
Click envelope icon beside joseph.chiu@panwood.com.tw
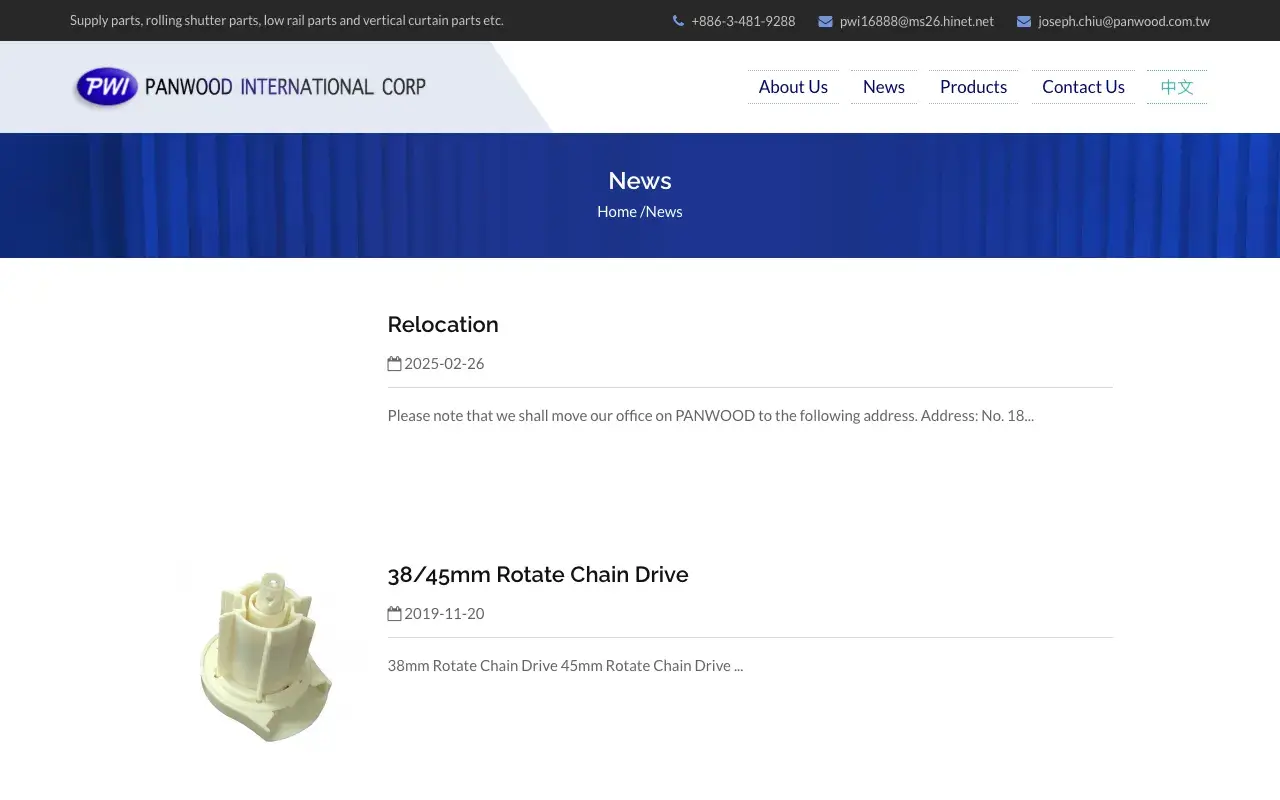point(1024,21)
